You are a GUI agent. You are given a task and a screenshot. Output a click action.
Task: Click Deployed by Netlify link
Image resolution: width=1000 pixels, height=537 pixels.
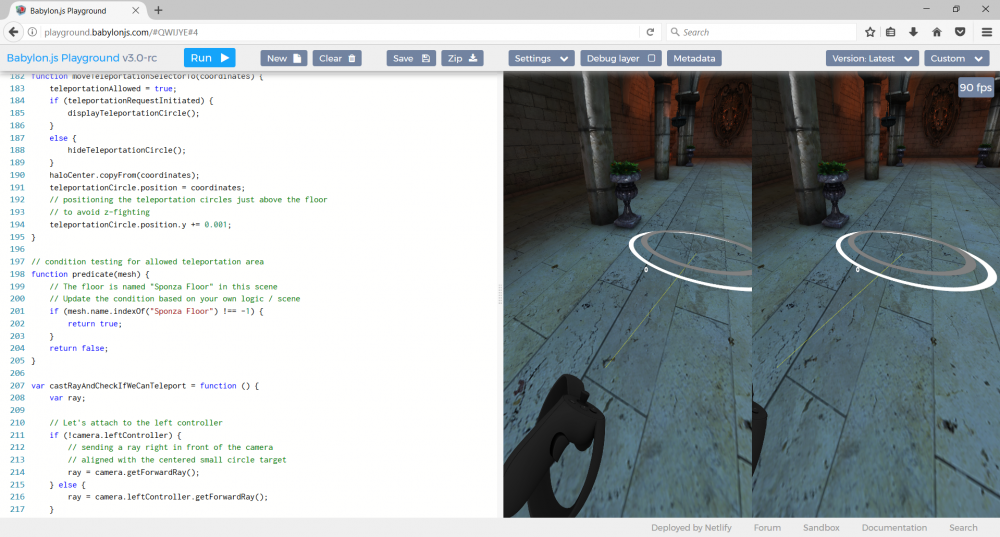[x=691, y=527]
